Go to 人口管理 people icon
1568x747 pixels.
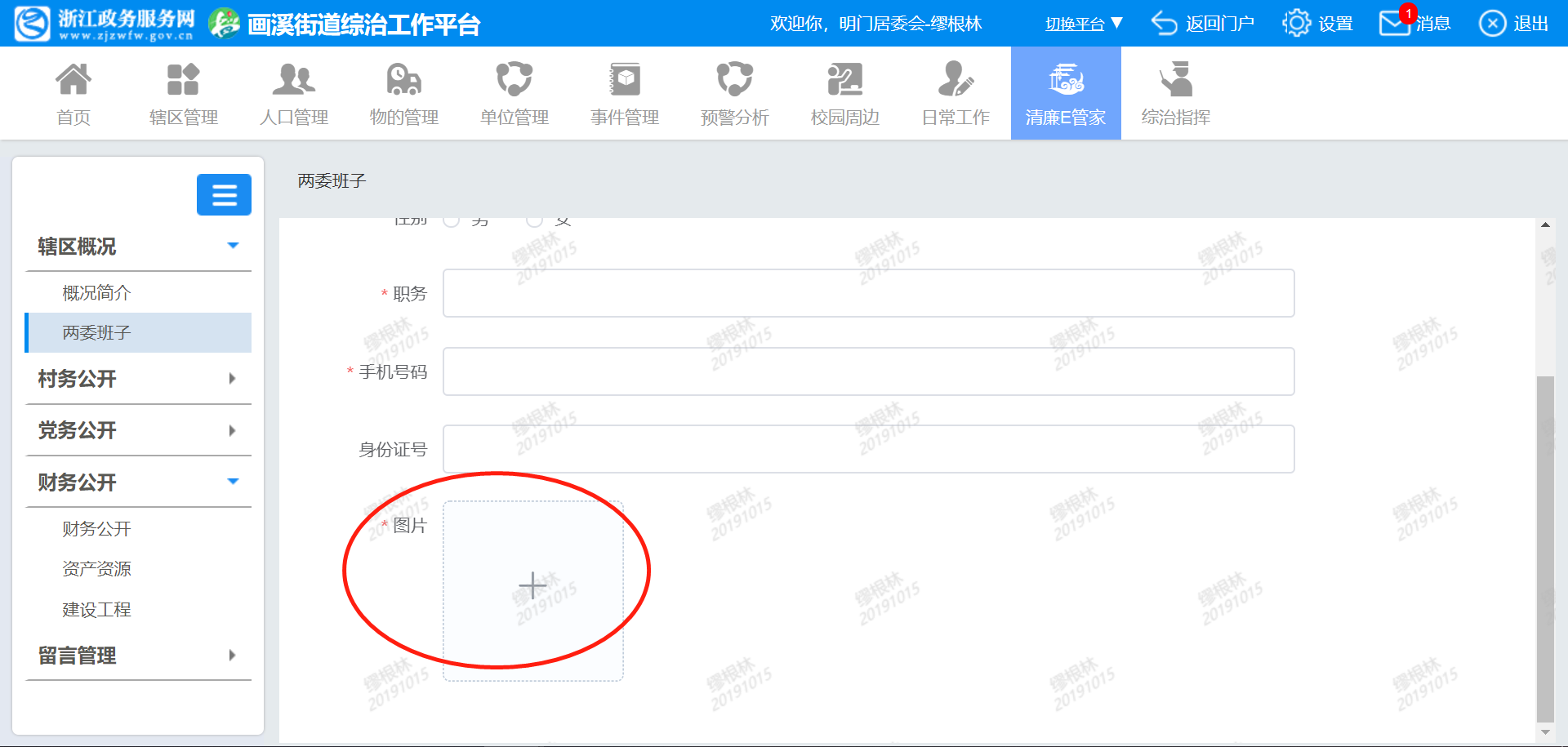(x=293, y=80)
